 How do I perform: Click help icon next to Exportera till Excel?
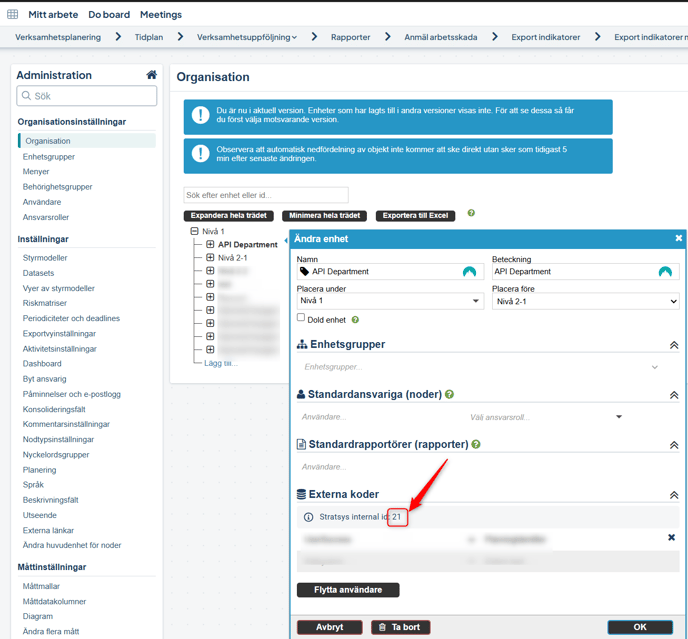(x=471, y=213)
